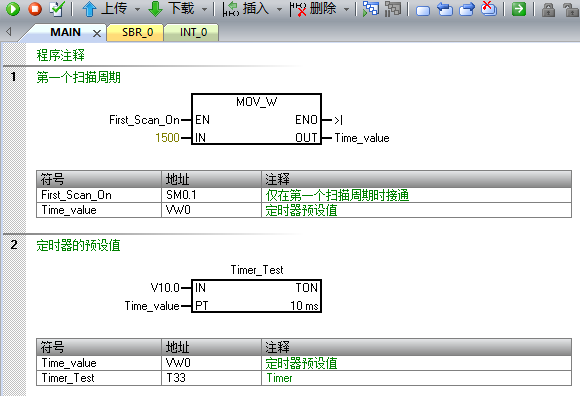Click 地址 header in network 2 table
The image size is (580, 396).
[211, 347]
